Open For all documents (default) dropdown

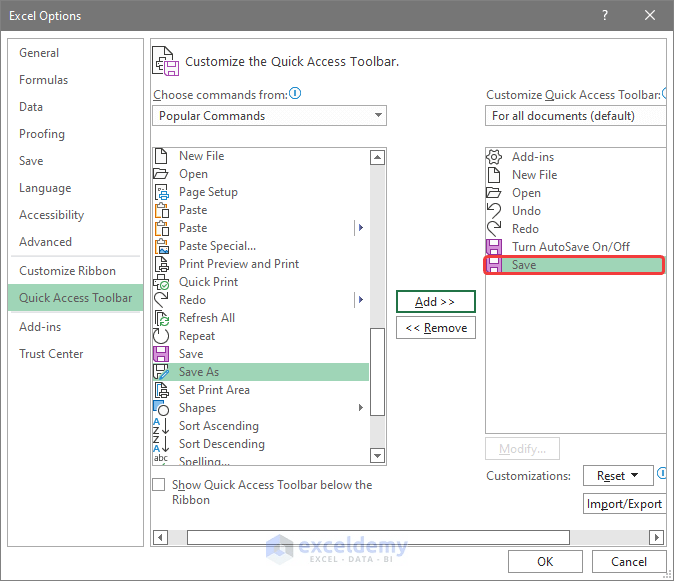(576, 116)
